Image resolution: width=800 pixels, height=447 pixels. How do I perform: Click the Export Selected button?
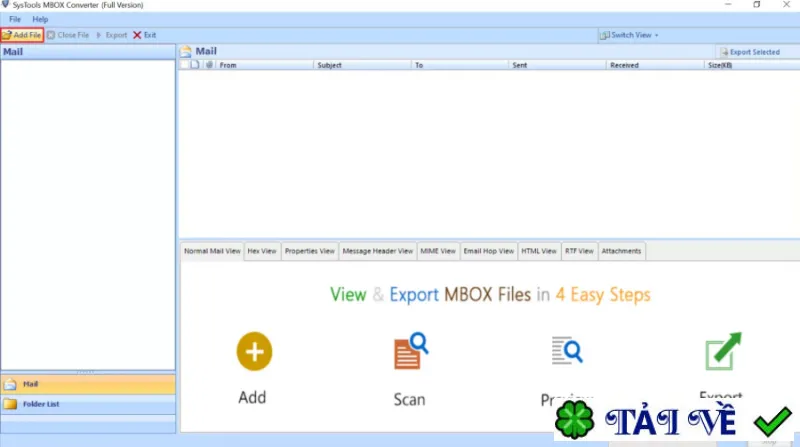point(749,52)
